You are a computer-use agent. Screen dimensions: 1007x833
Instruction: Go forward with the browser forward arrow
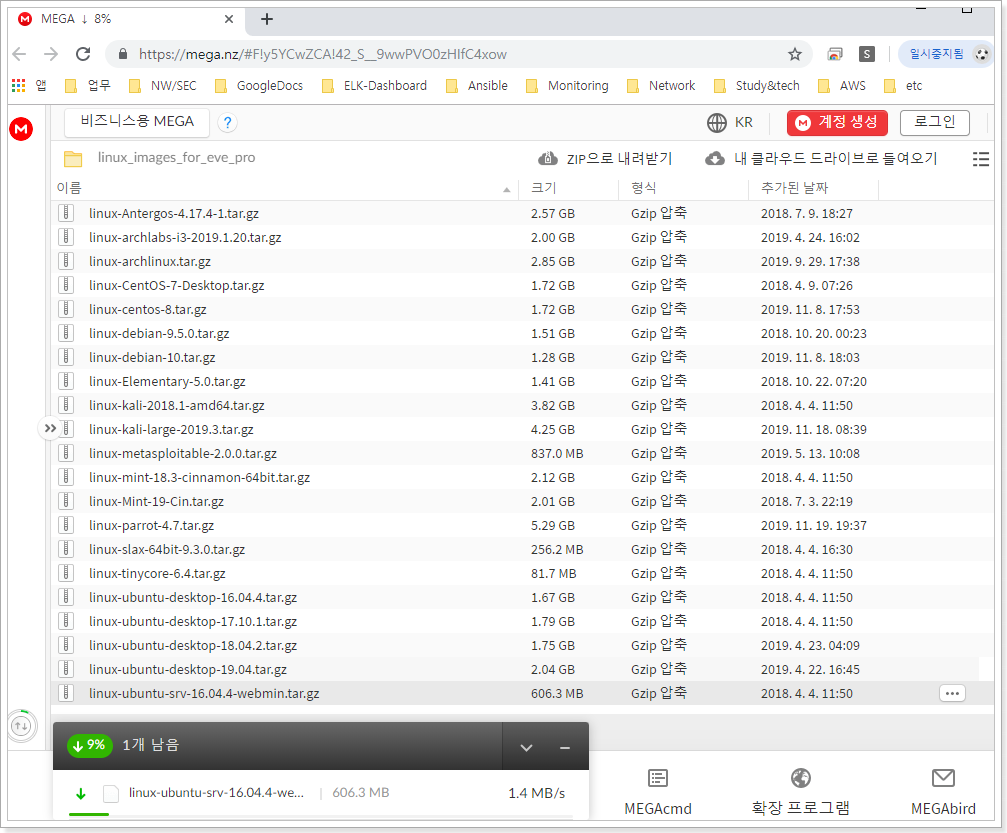pos(51,54)
